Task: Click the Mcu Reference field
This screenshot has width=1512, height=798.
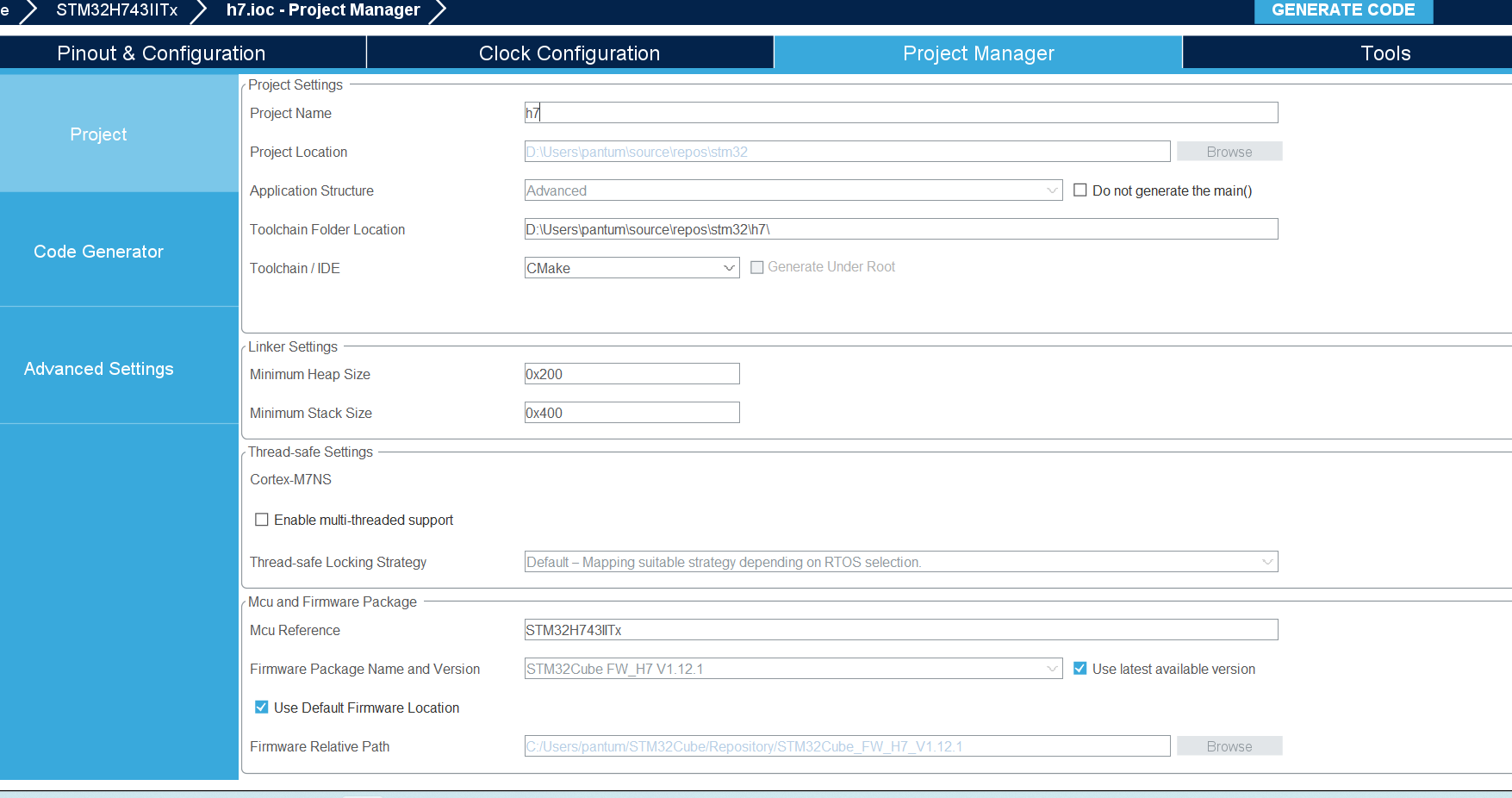Action: [x=901, y=630]
